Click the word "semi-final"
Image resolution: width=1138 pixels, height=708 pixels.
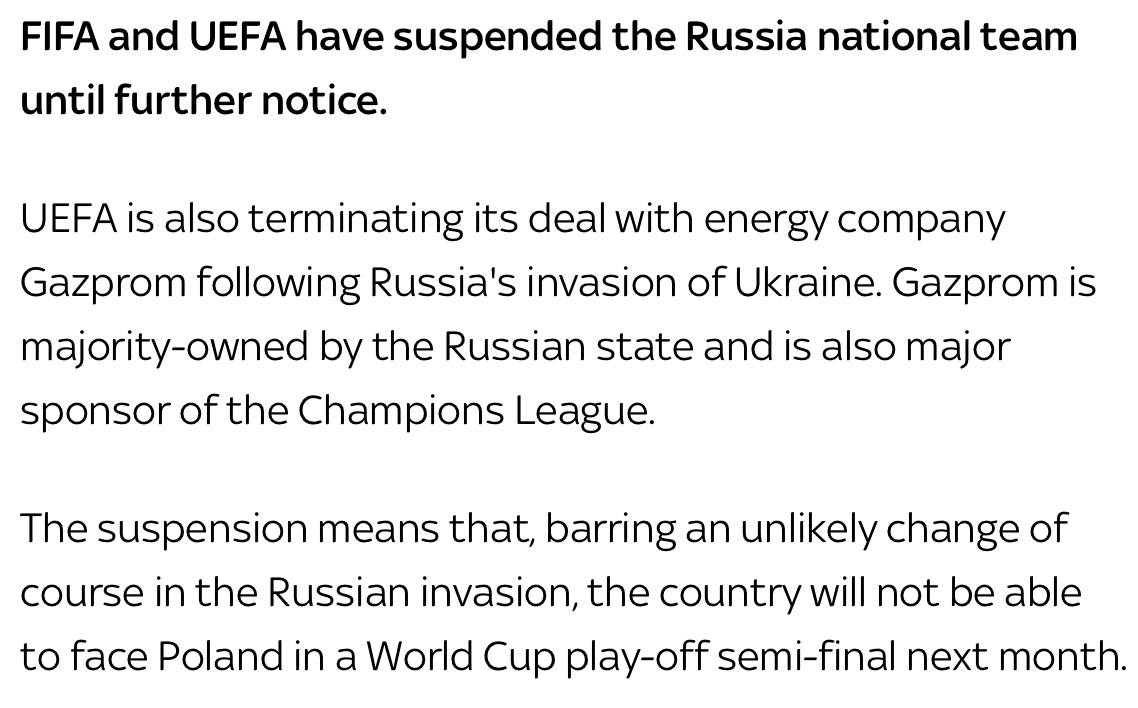click(806, 656)
